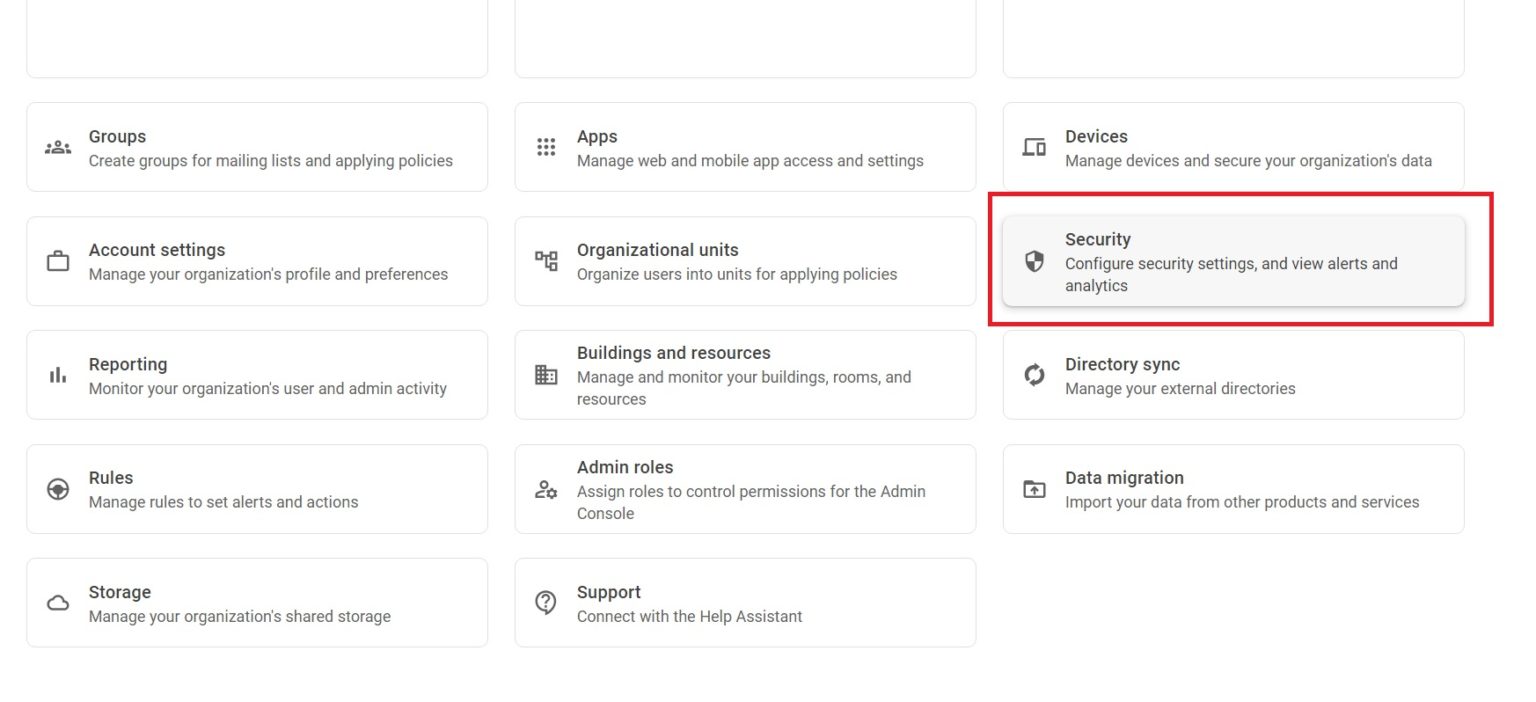Click the Buildings and resources icon
Screen dimensions: 1536x702
pos(545,374)
